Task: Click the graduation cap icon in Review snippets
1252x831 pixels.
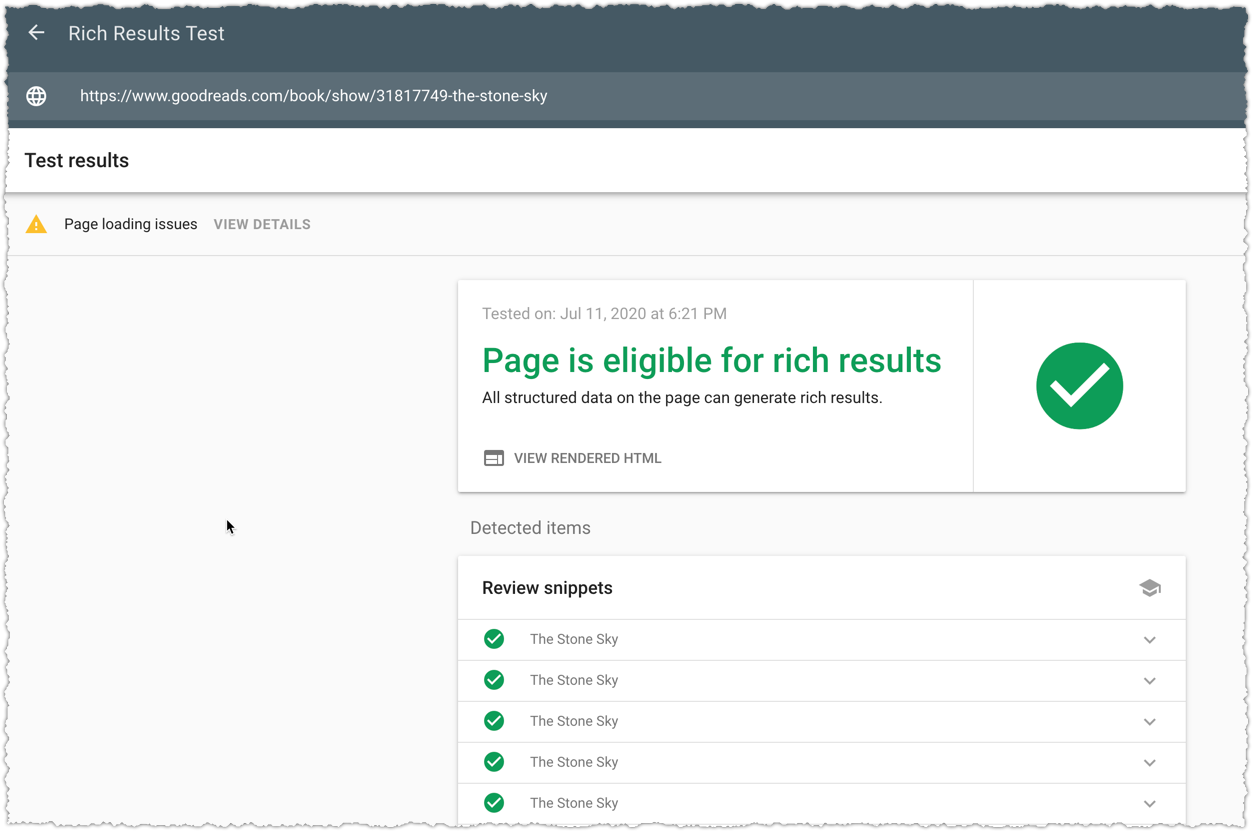Action: (x=1150, y=588)
